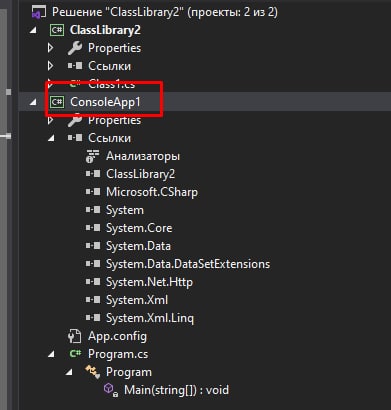Click the reference icon beside System.Core
The height and width of the screenshot is (410, 391).
pos(93,228)
